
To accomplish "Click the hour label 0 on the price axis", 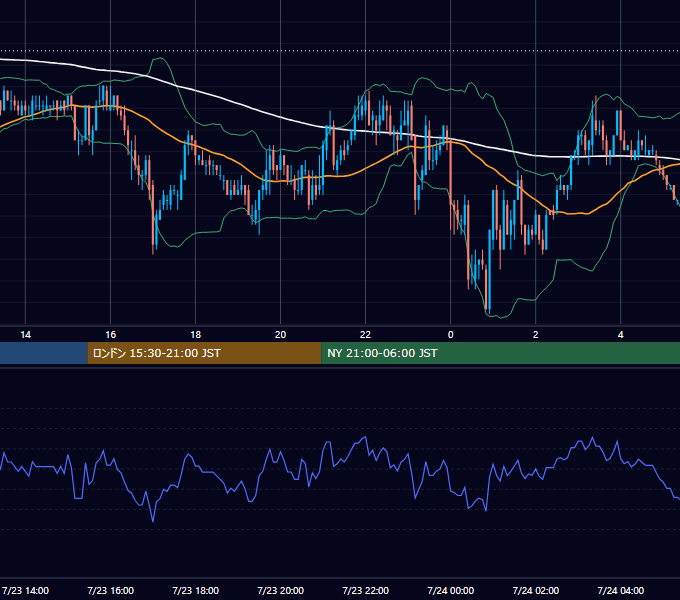I will (x=451, y=335).
